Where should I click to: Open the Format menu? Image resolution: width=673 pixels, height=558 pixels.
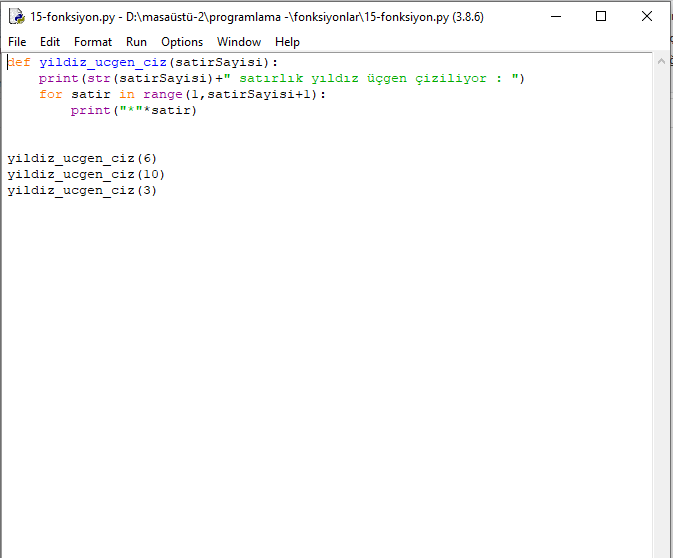tap(93, 42)
